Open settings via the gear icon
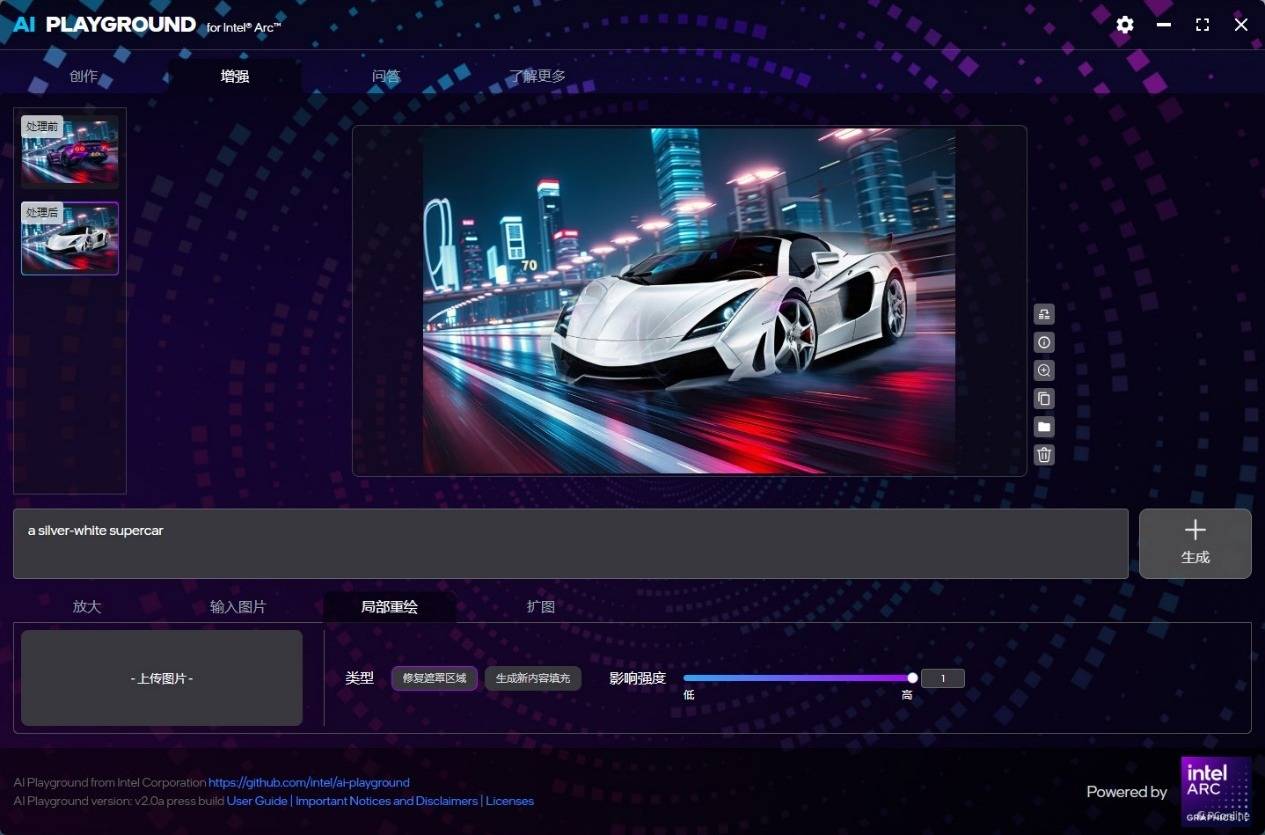The image size is (1265, 835). (x=1125, y=25)
